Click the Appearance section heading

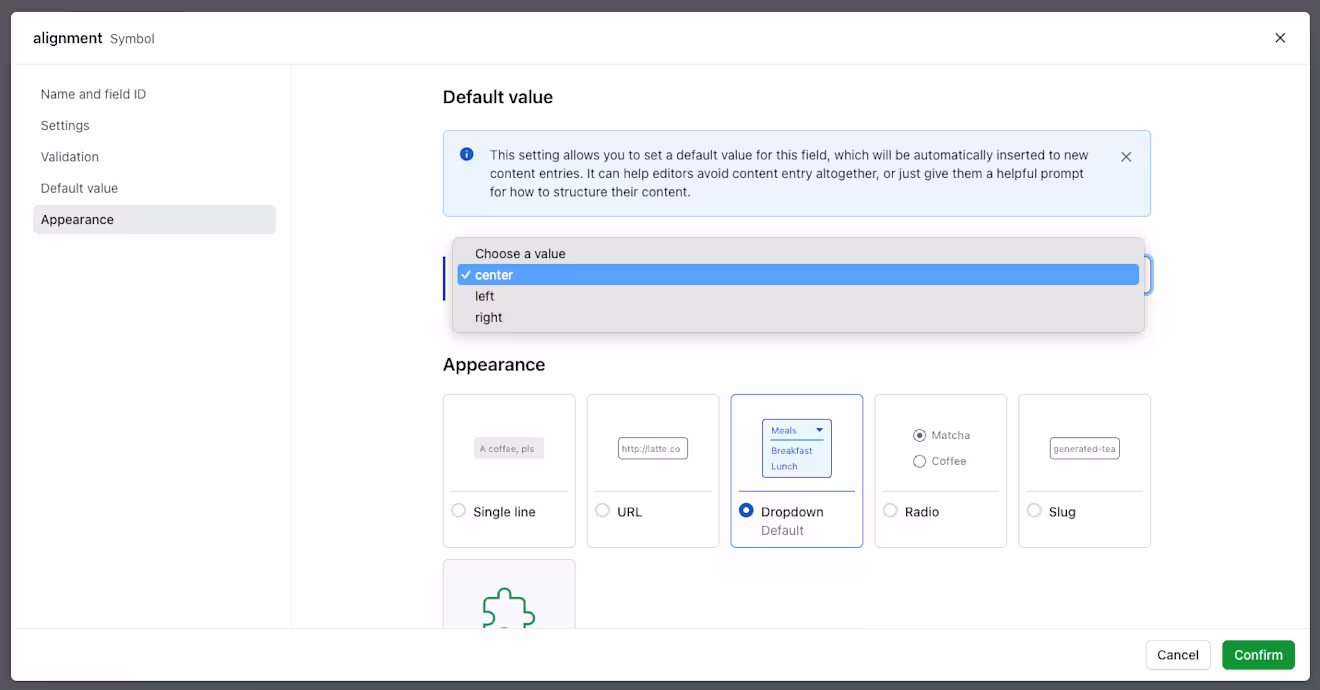494,365
